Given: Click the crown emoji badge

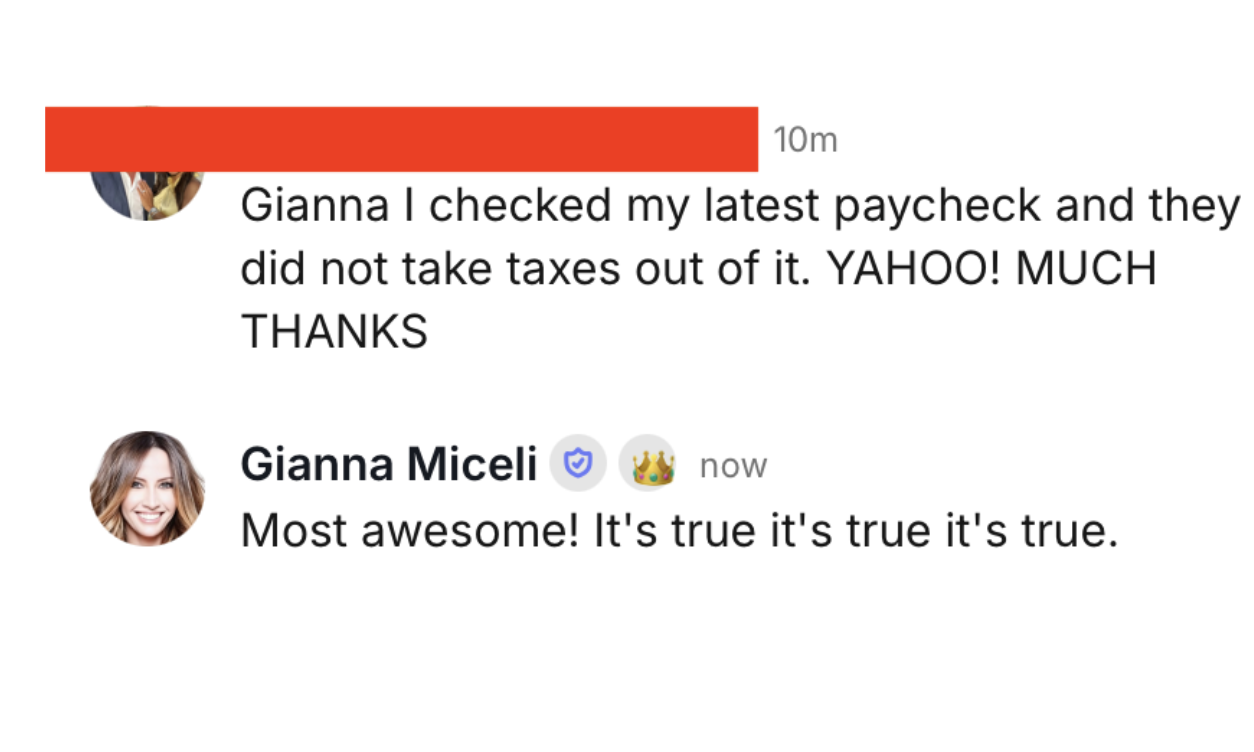Looking at the screenshot, I should tap(647, 464).
